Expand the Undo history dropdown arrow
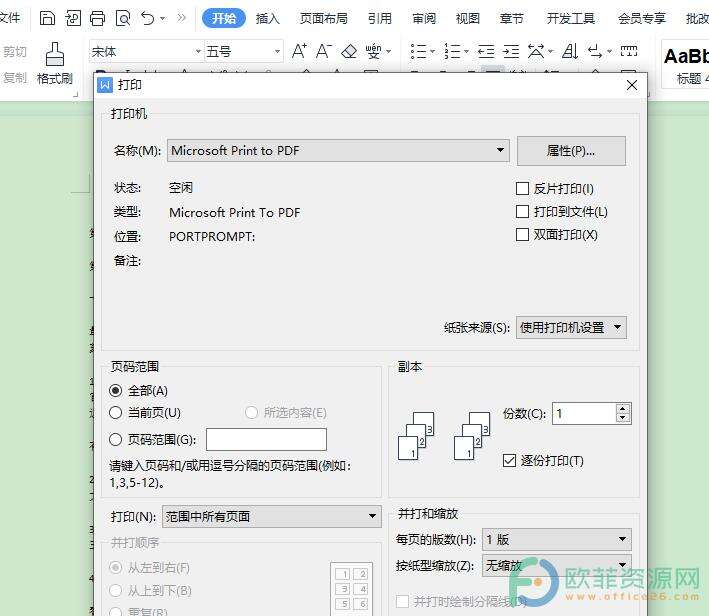This screenshot has height=616, width=709. (x=162, y=19)
